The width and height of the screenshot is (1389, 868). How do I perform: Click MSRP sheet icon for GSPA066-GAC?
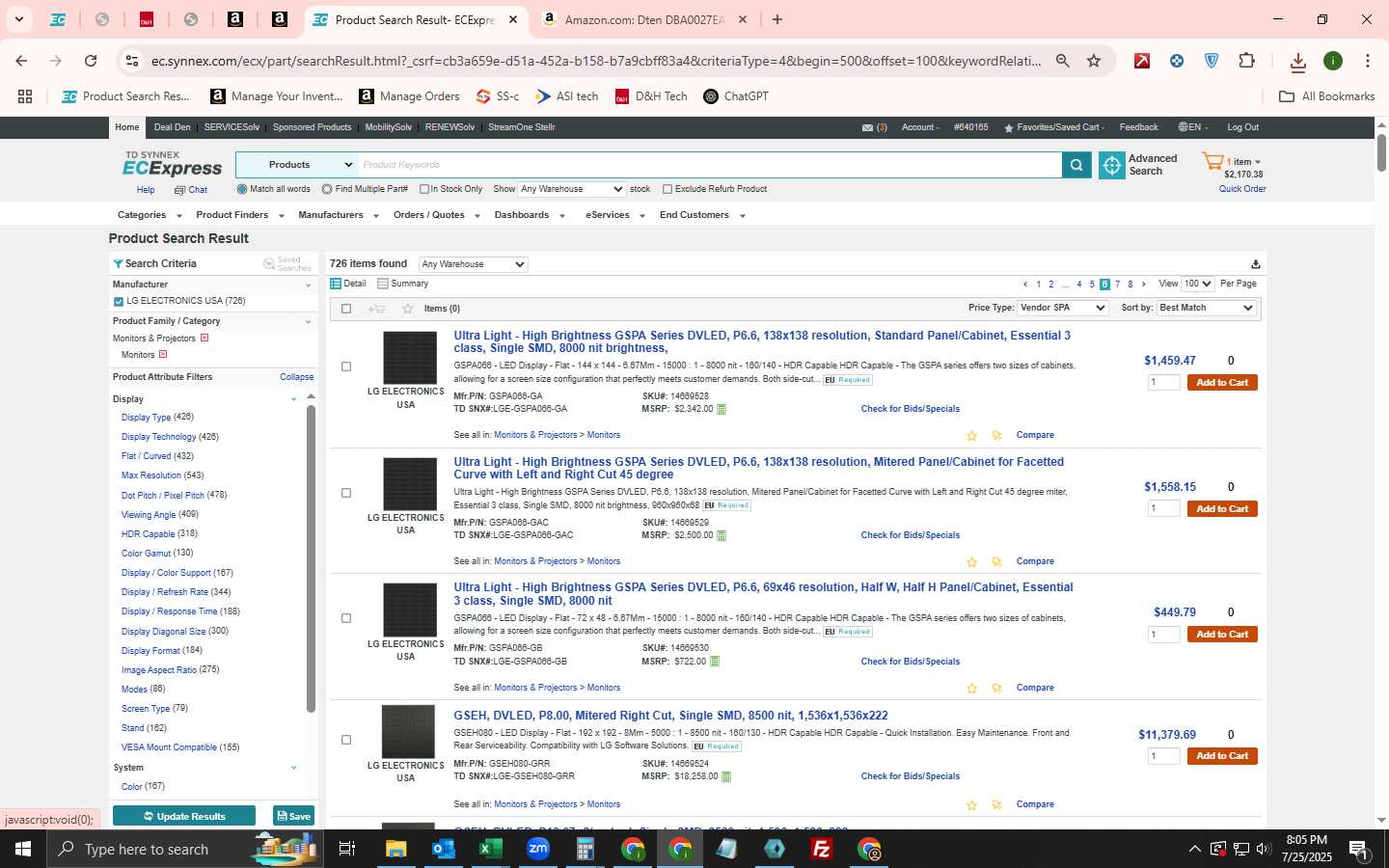coord(722,535)
